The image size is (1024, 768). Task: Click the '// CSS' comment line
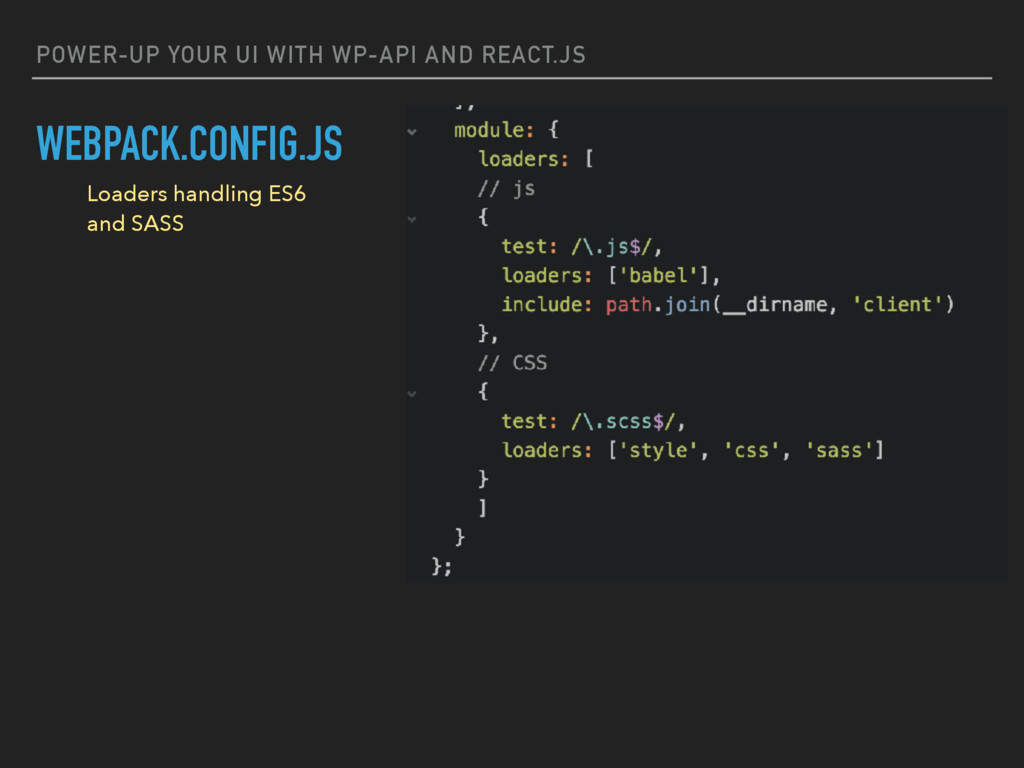512,363
